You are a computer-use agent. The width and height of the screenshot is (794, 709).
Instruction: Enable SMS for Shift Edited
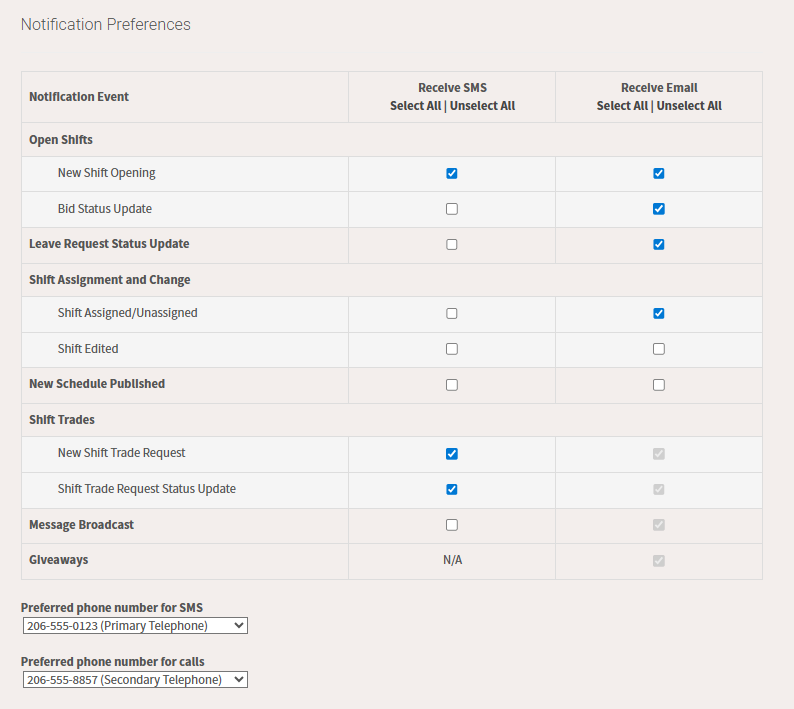[452, 349]
